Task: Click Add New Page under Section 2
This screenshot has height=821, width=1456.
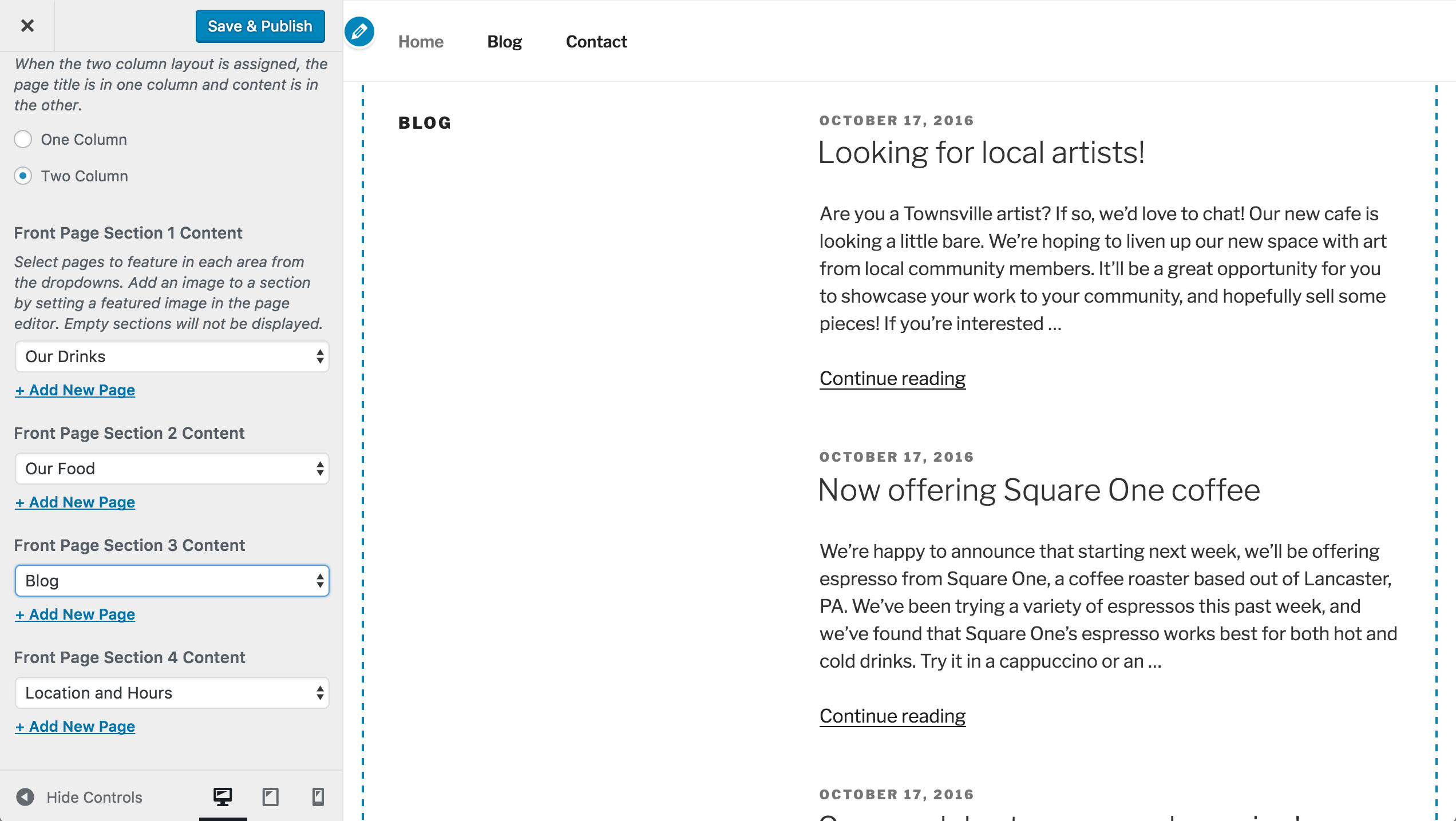Action: pyautogui.click(x=75, y=502)
